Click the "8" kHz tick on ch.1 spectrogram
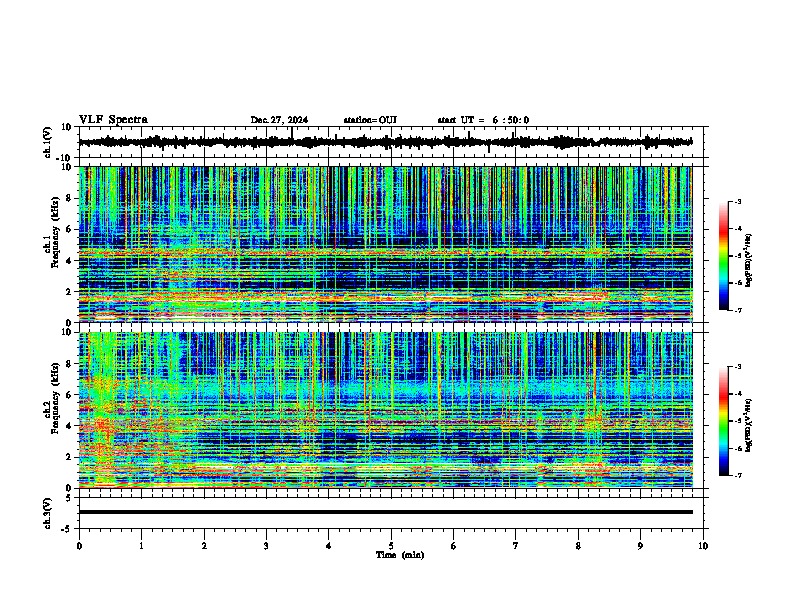The height and width of the screenshot is (612, 792). tap(69, 198)
